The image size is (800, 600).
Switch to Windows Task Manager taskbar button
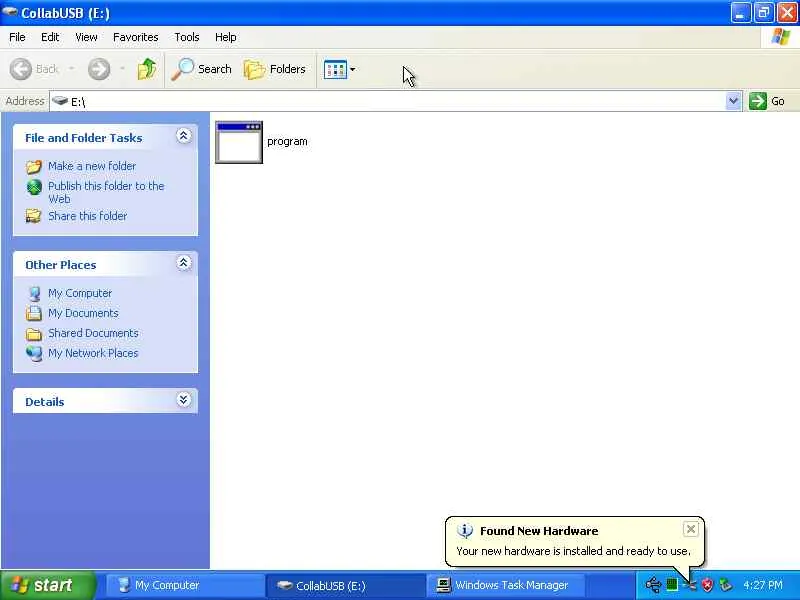coord(506,585)
